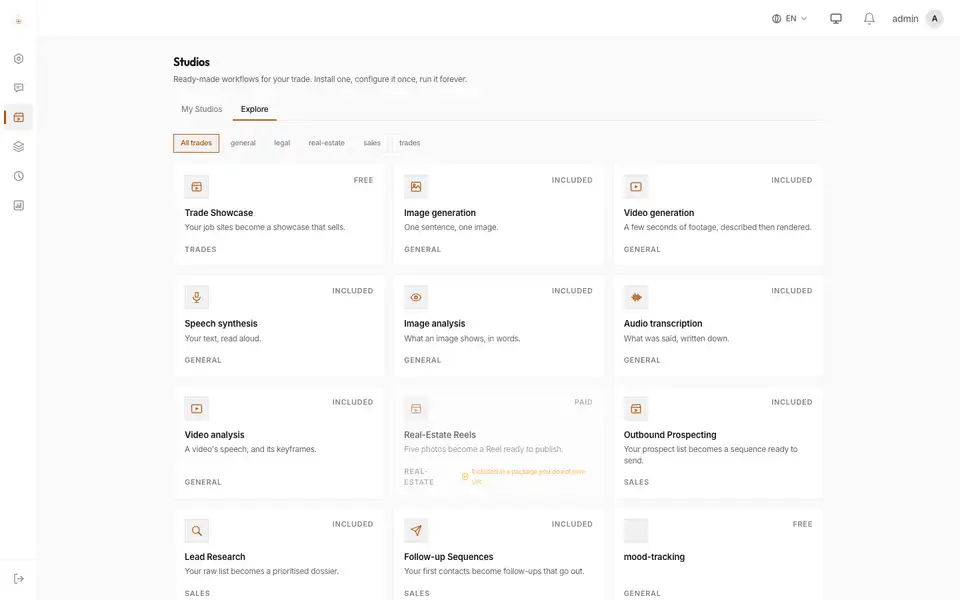This screenshot has height=600, width=960.
Task: Click the mood-tracking placeholder icon
Action: coord(636,531)
